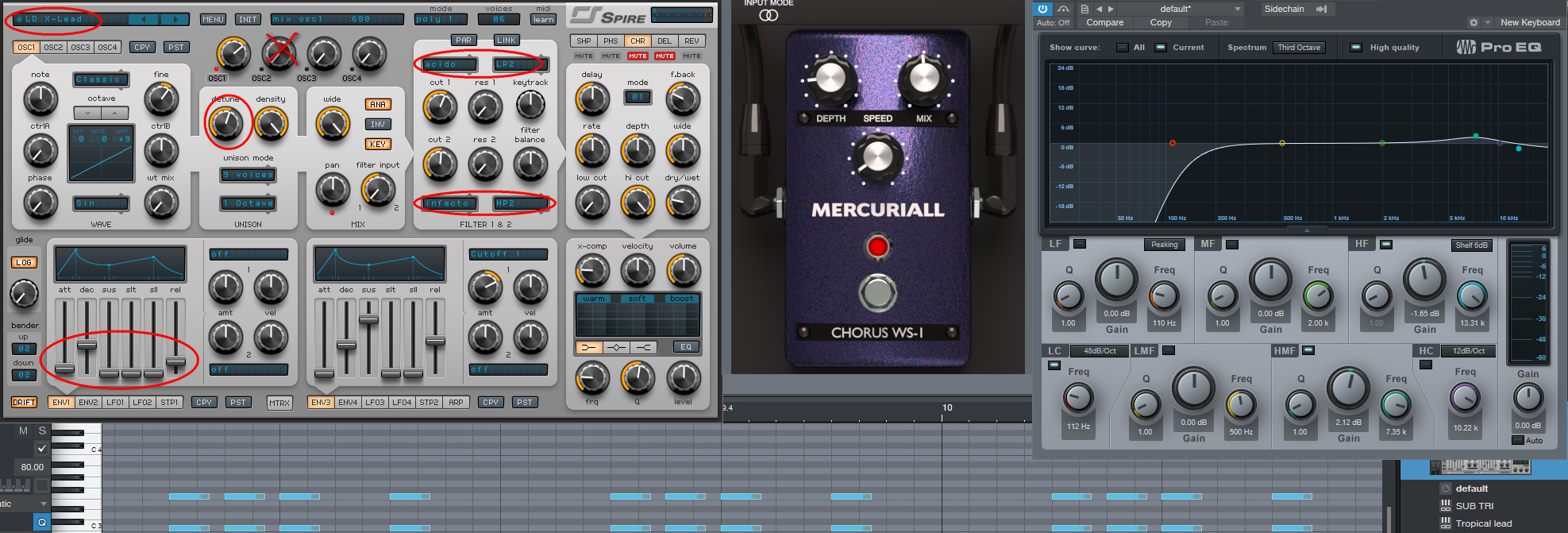Viewport: 1568px width, 533px height.
Task: Toggle the DEL effect MUTE button
Action: 665,56
